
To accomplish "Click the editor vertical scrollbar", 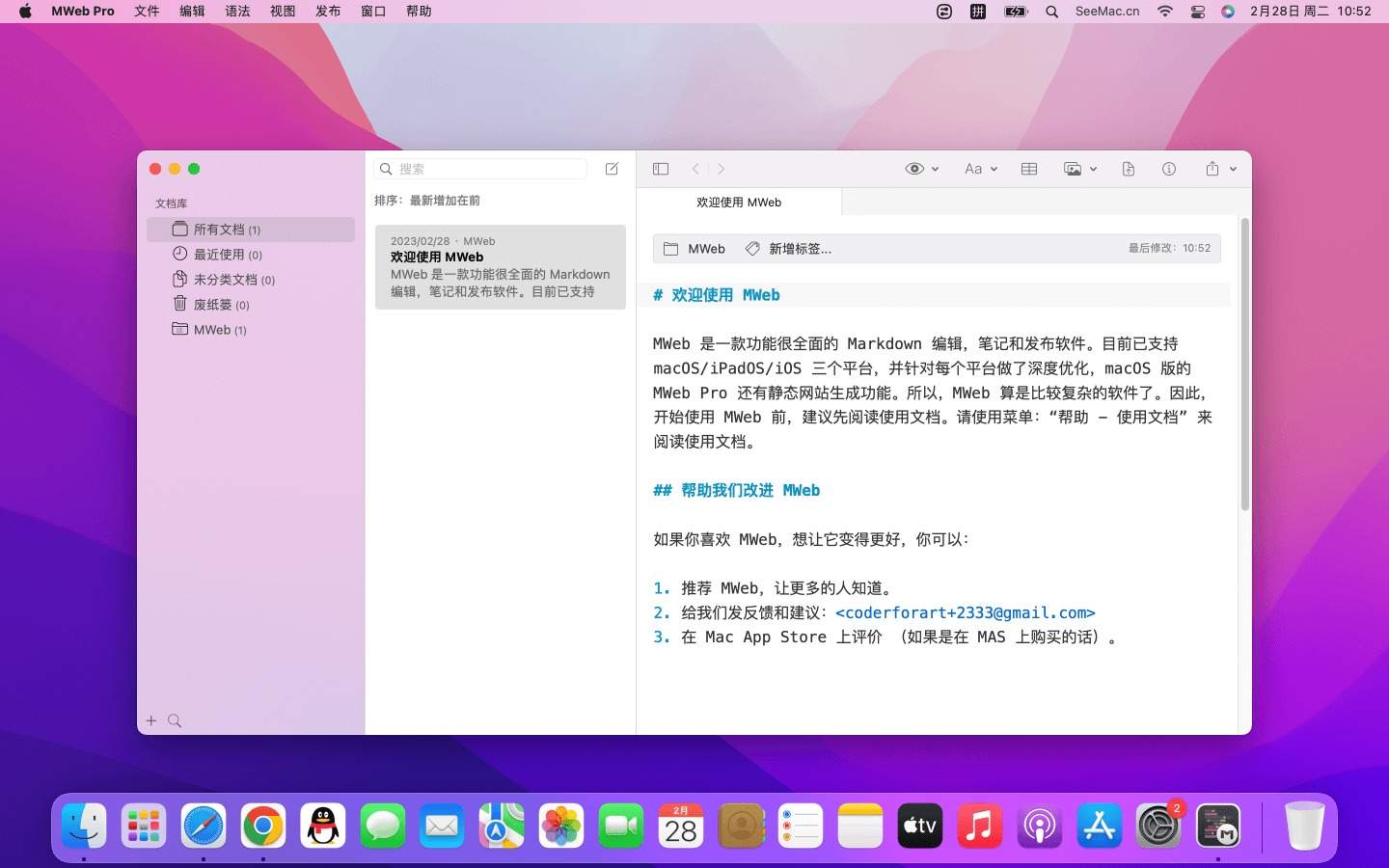I will coord(1244,366).
